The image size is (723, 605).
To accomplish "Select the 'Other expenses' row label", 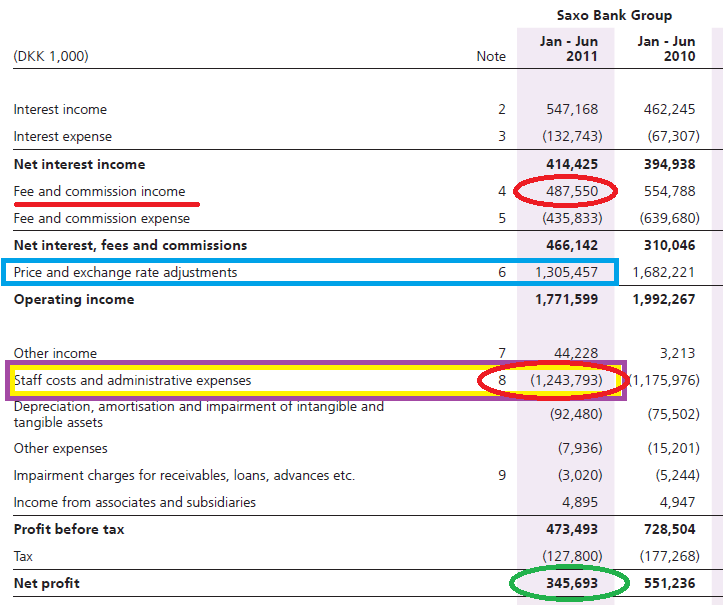I will coord(60,448).
